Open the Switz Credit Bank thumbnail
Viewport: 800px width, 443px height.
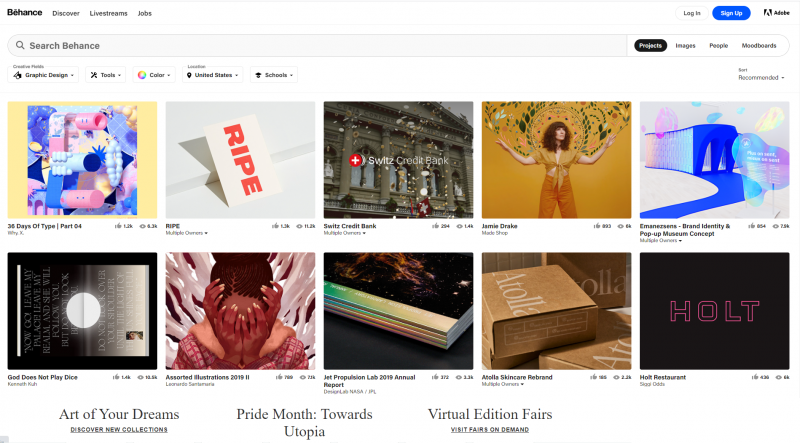pyautogui.click(x=398, y=160)
